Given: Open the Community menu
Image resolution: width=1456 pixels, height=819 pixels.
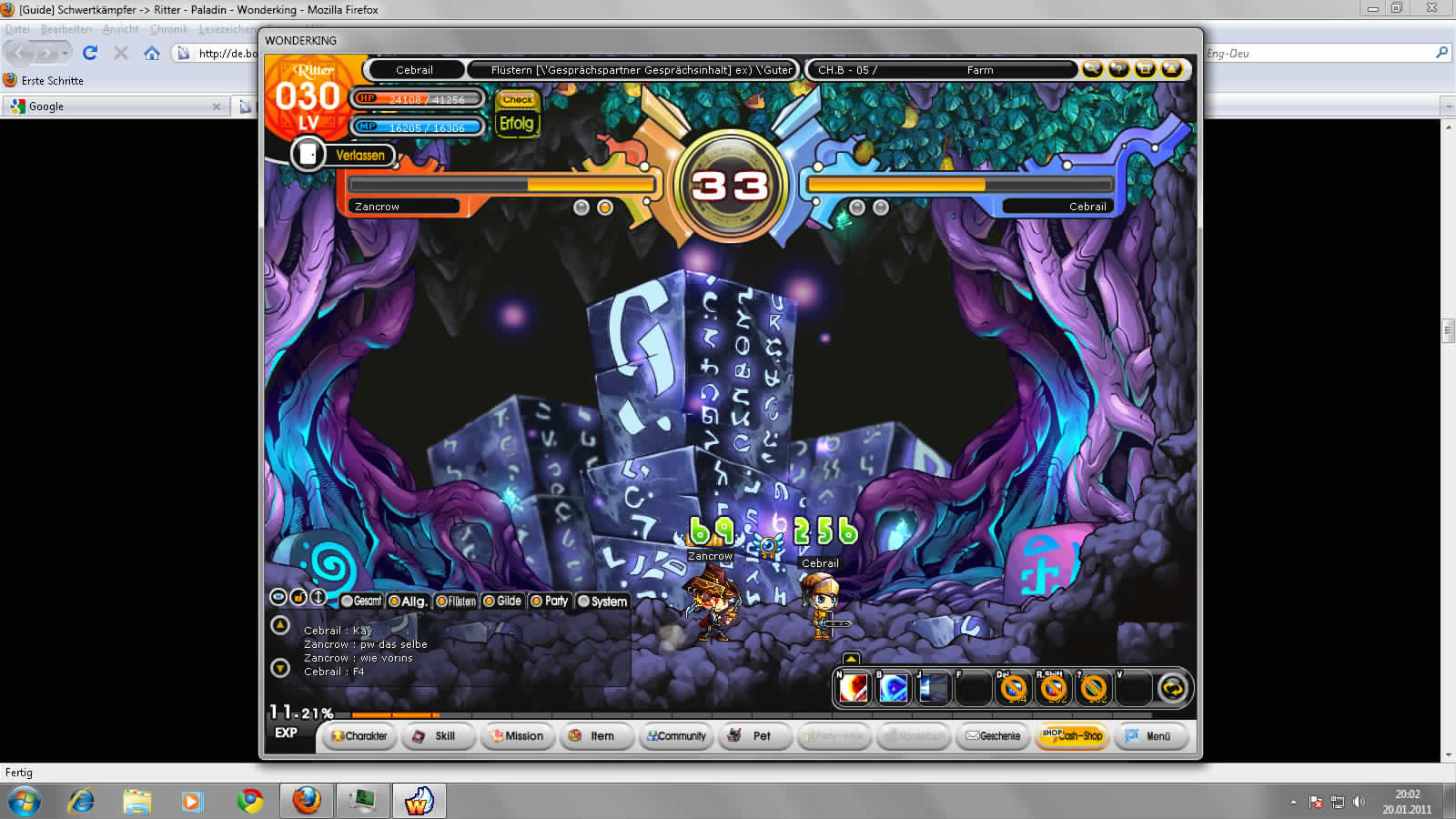Looking at the screenshot, I should tap(676, 735).
